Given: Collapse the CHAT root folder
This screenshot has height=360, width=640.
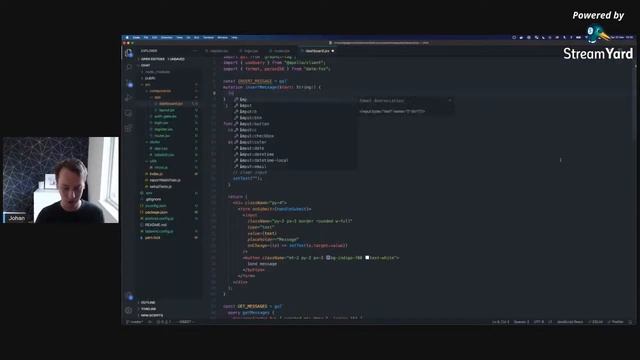Looking at the screenshot, I should point(145,65).
